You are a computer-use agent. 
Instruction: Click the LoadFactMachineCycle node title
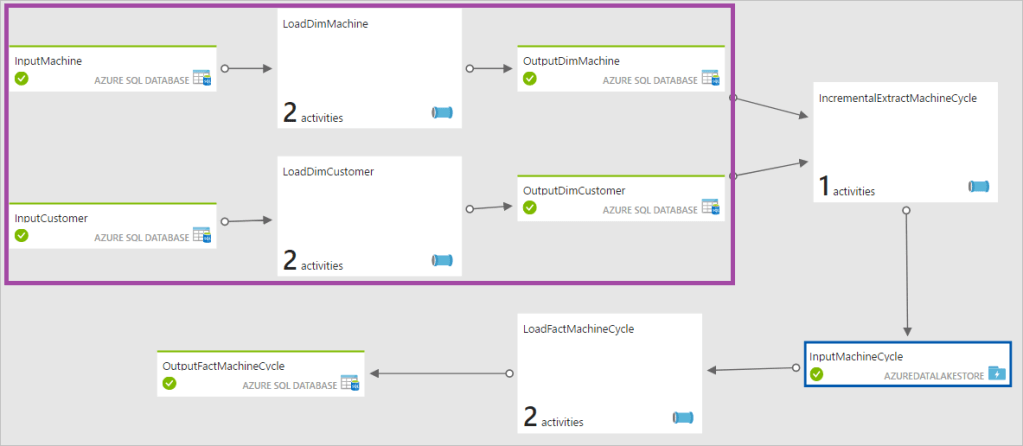click(578, 328)
